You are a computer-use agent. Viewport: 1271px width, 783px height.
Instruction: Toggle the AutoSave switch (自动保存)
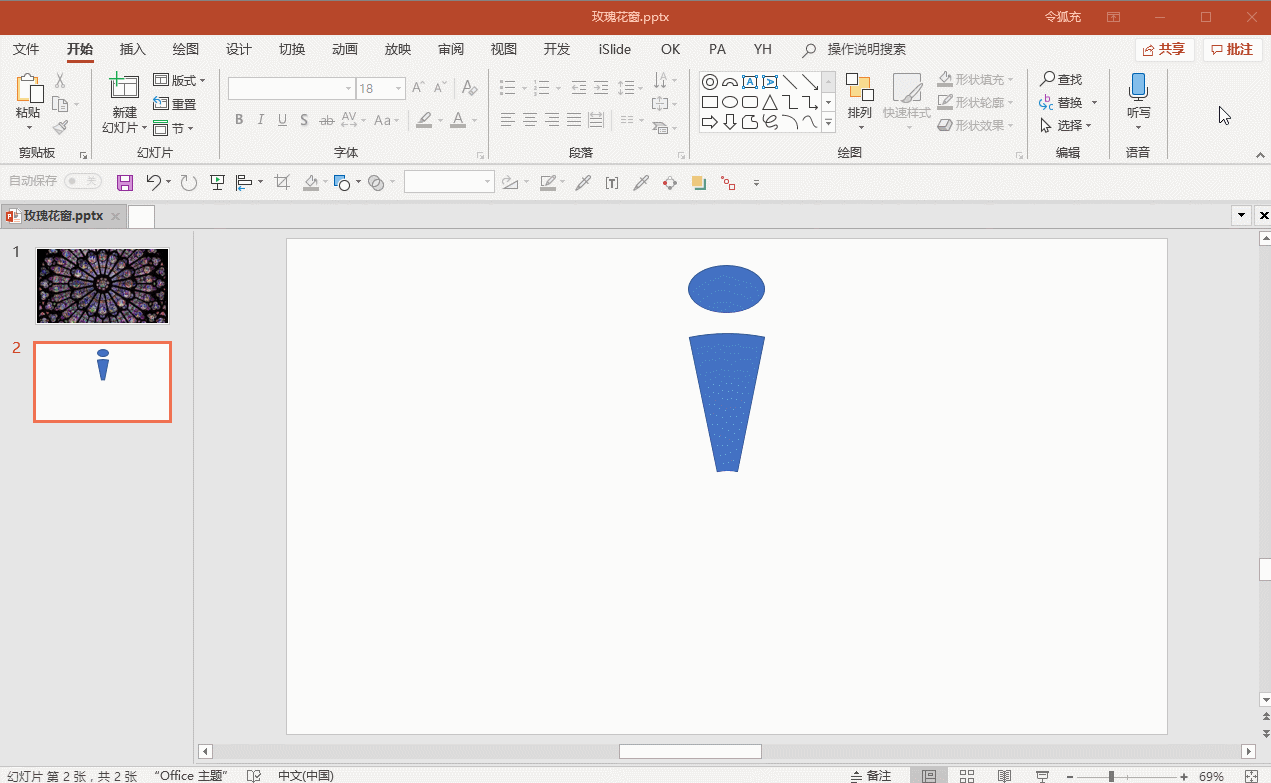[83, 181]
